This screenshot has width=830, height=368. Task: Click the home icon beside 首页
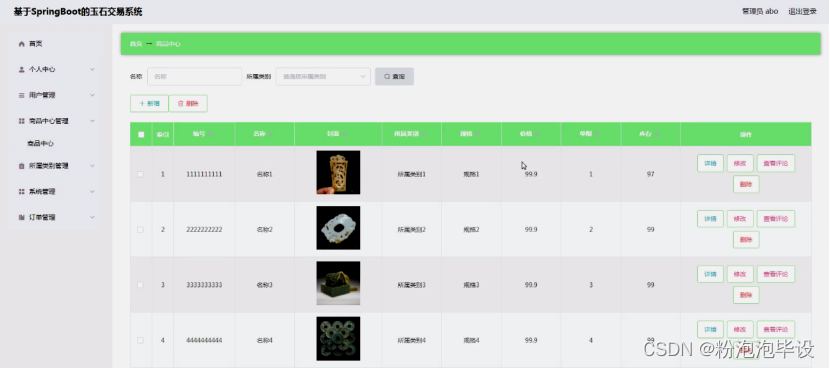point(22,44)
